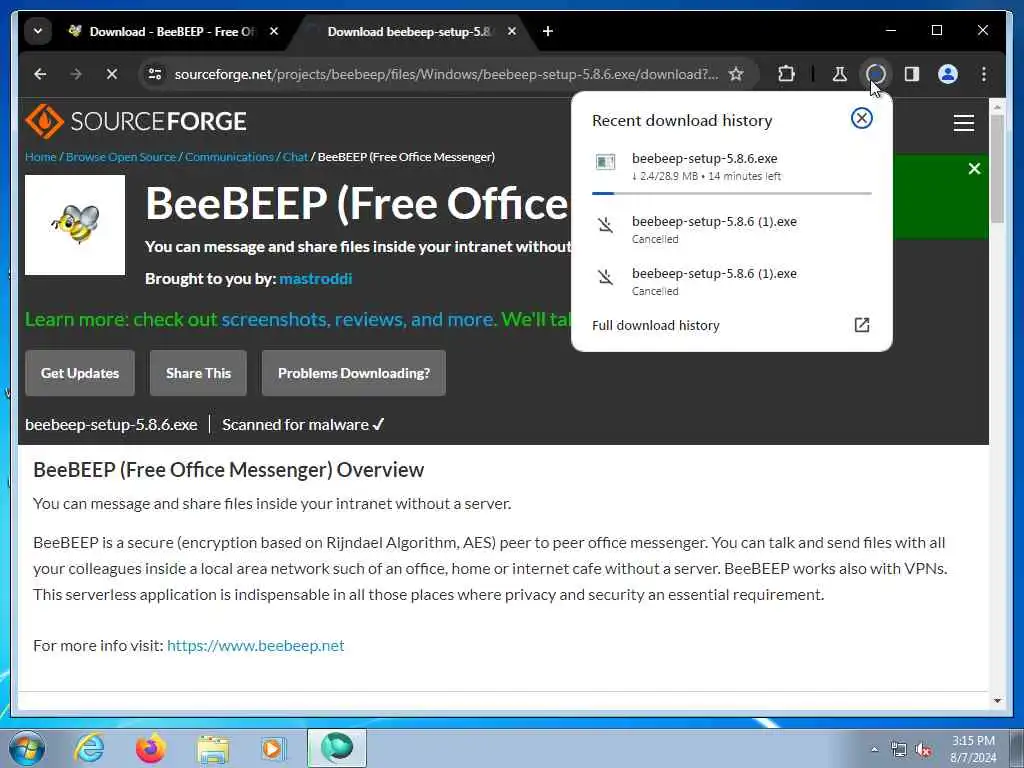
Task: Go to Home breadcrumb
Action: tap(40, 157)
